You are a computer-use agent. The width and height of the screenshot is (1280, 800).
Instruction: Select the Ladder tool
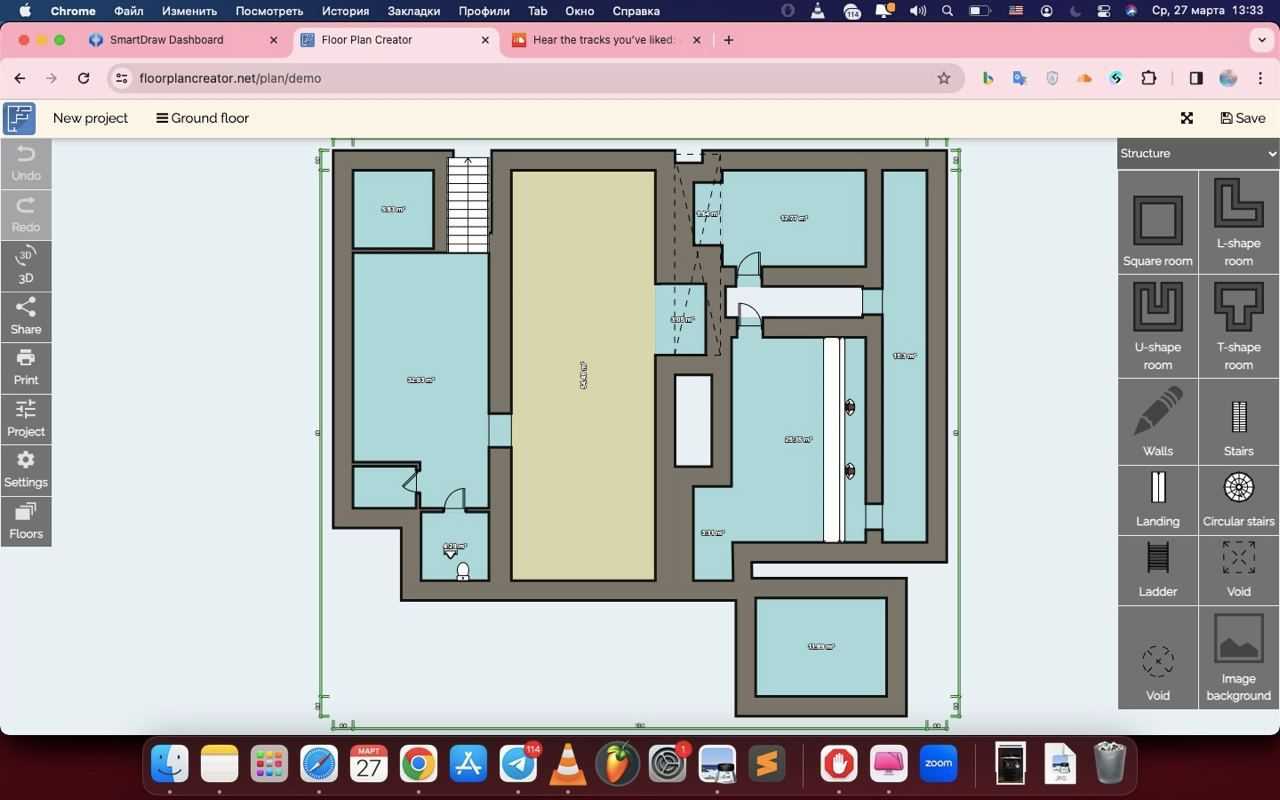pyautogui.click(x=1157, y=569)
